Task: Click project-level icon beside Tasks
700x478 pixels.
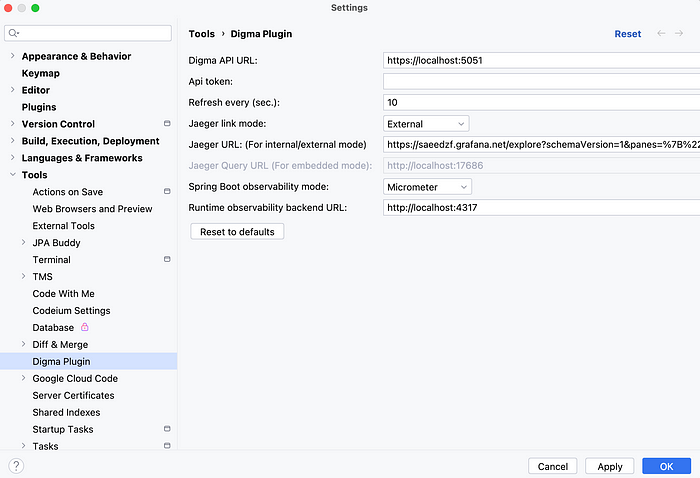Action: point(167,445)
